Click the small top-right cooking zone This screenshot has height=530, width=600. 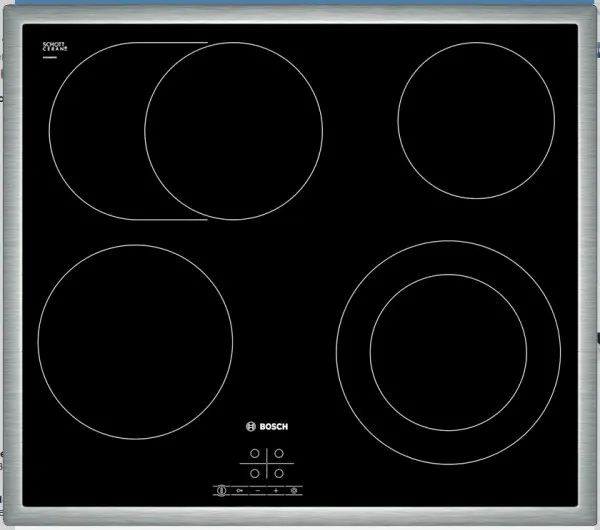(475, 118)
